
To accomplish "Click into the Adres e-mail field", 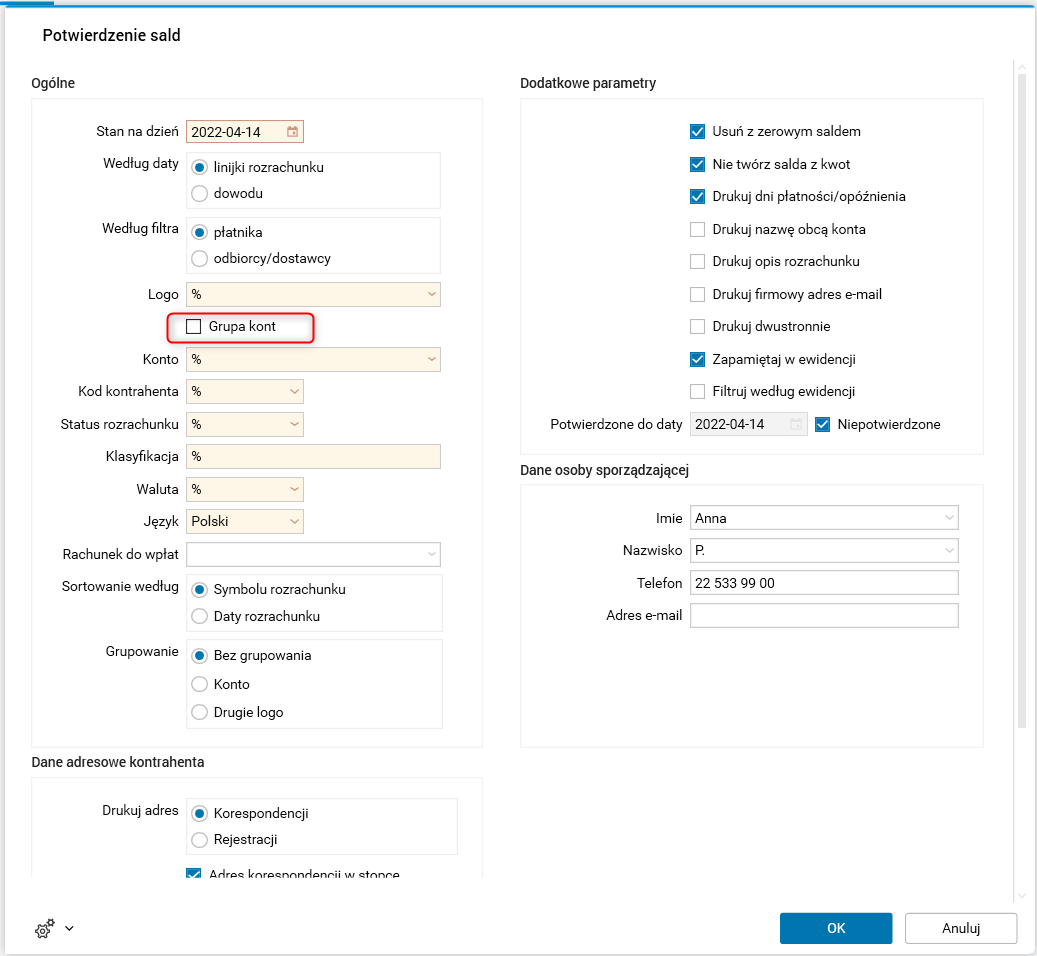I will [824, 615].
